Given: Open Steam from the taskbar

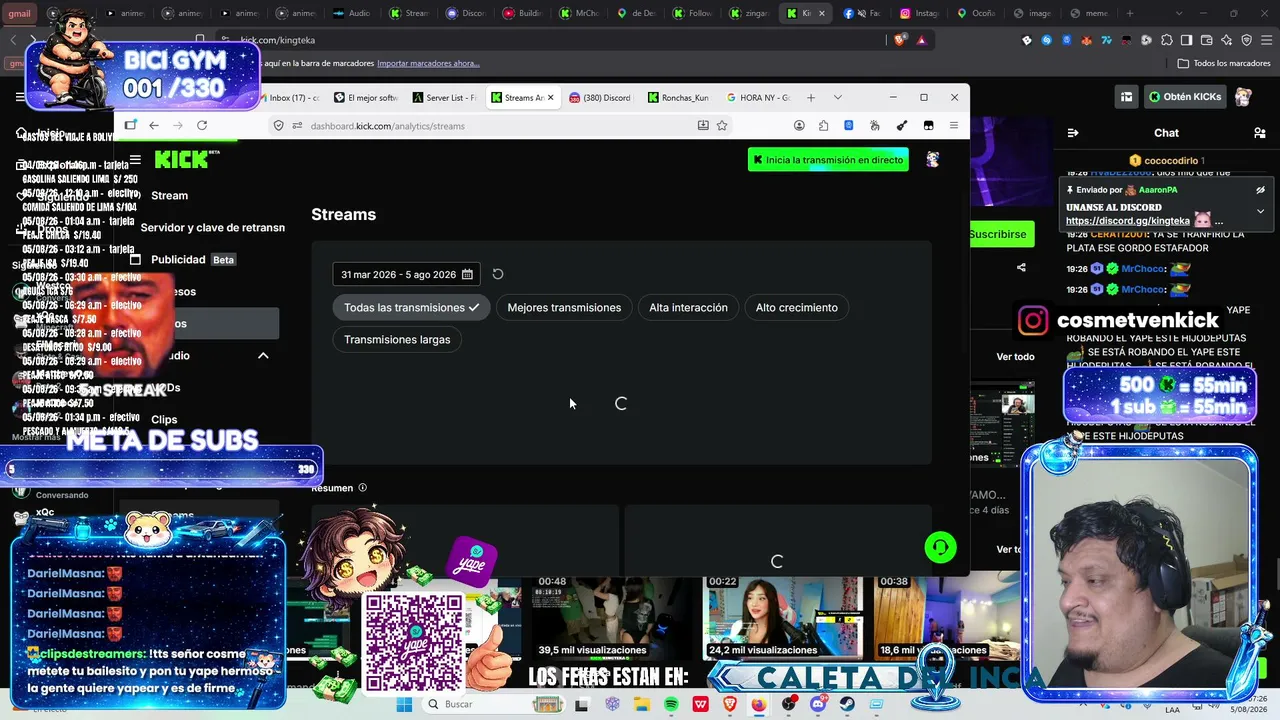Looking at the screenshot, I should coord(847,704).
